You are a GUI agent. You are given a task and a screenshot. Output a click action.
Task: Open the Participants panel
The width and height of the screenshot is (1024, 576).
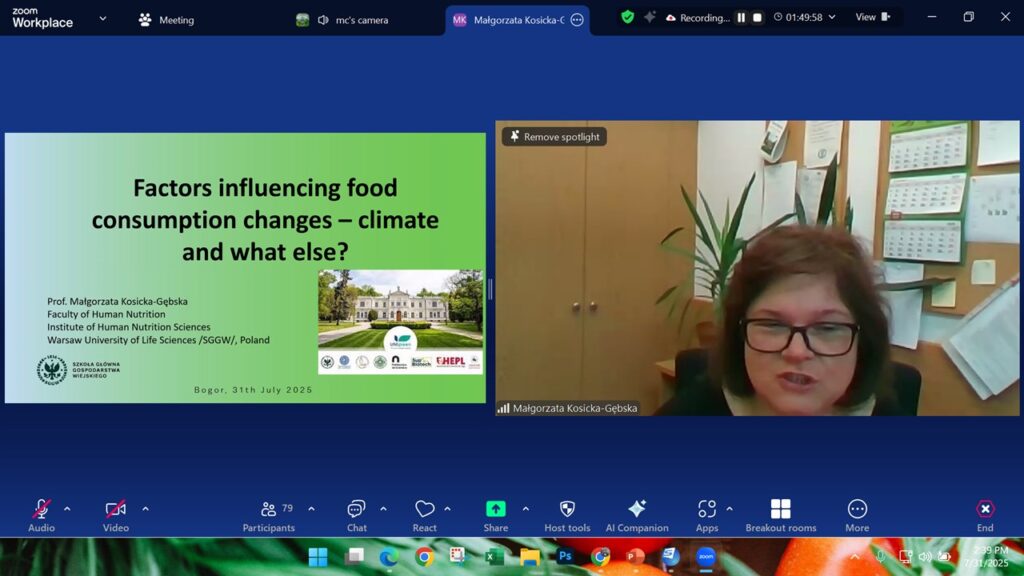pyautogui.click(x=269, y=510)
